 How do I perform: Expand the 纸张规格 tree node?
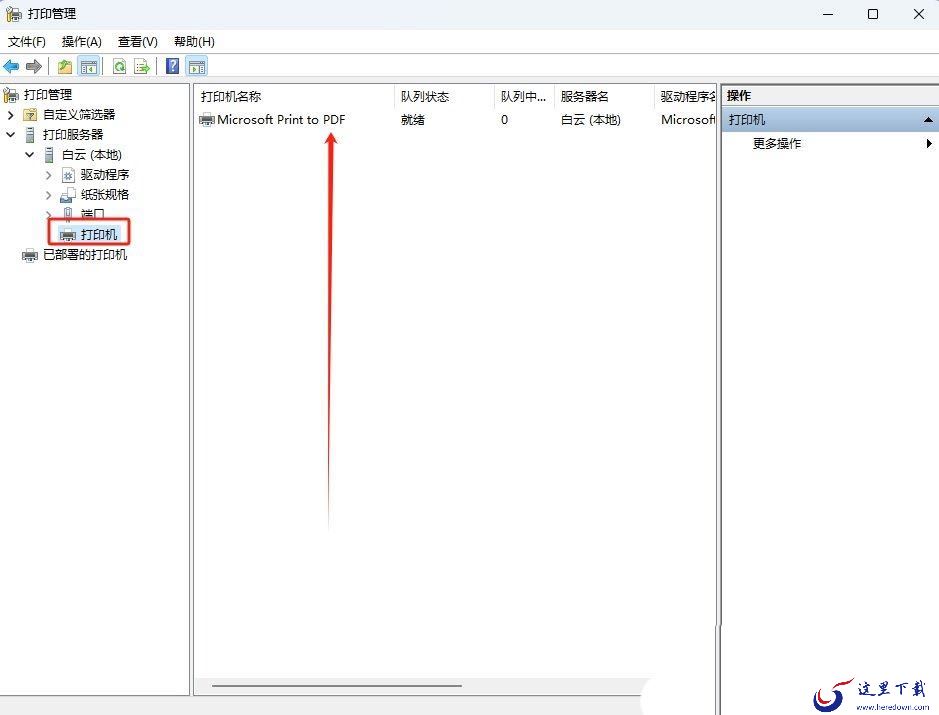(49, 195)
